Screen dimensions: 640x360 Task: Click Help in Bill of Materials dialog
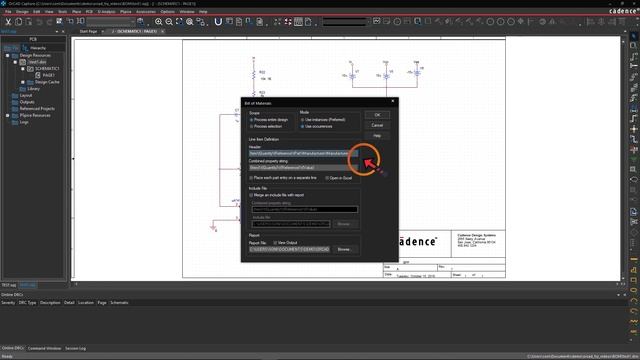pos(377,136)
